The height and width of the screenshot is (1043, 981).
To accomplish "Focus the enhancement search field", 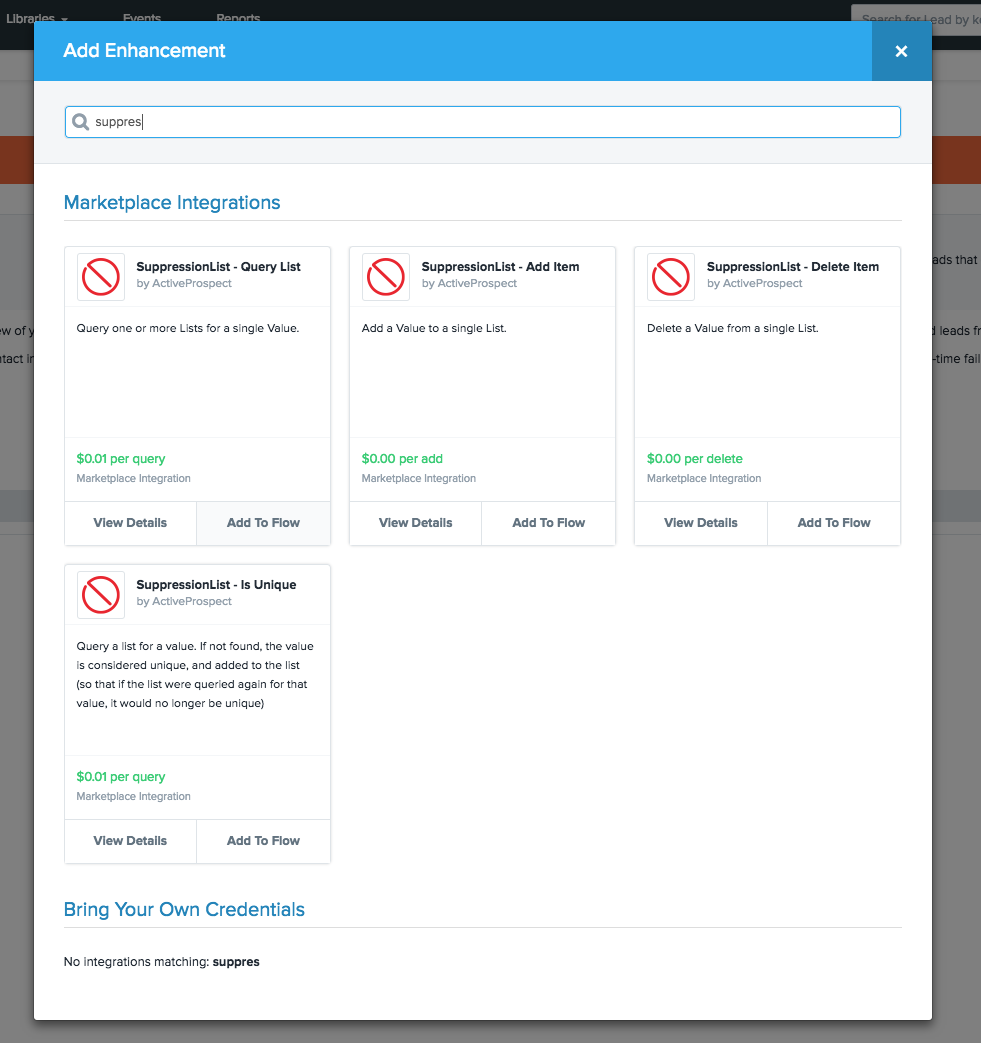I will pos(483,122).
